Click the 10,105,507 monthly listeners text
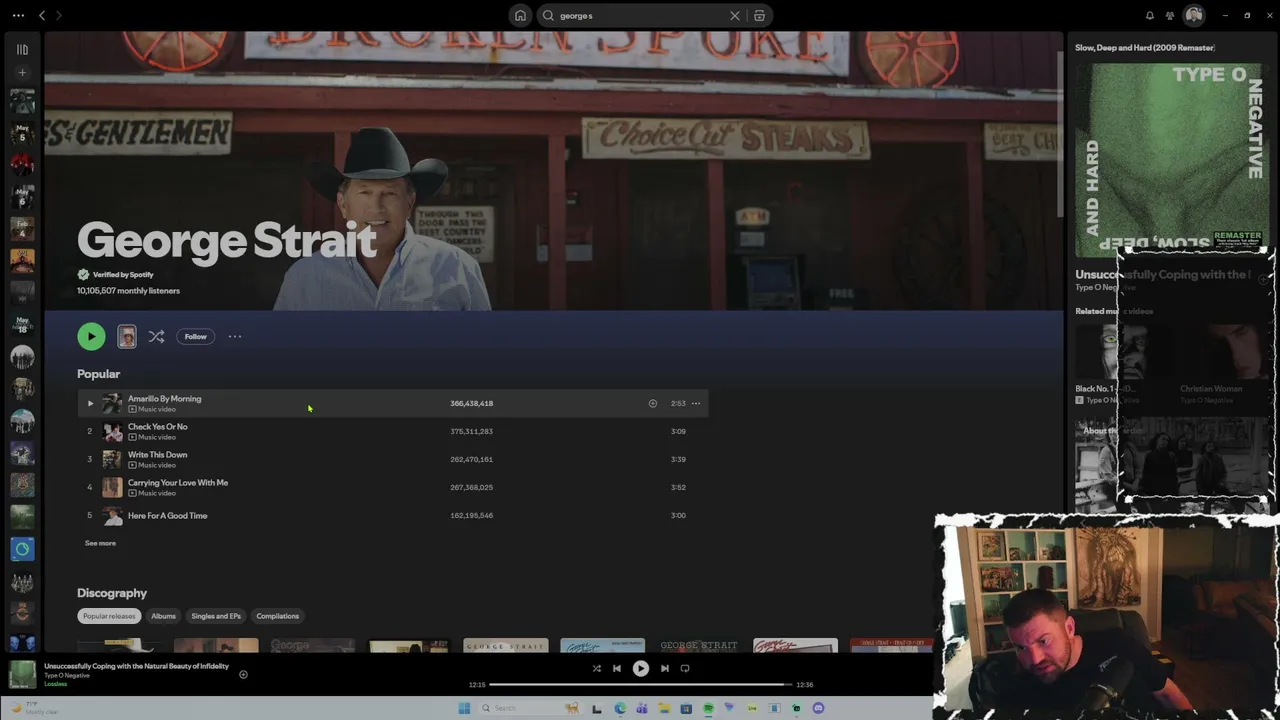Image resolution: width=1280 pixels, height=720 pixels. coord(128,291)
